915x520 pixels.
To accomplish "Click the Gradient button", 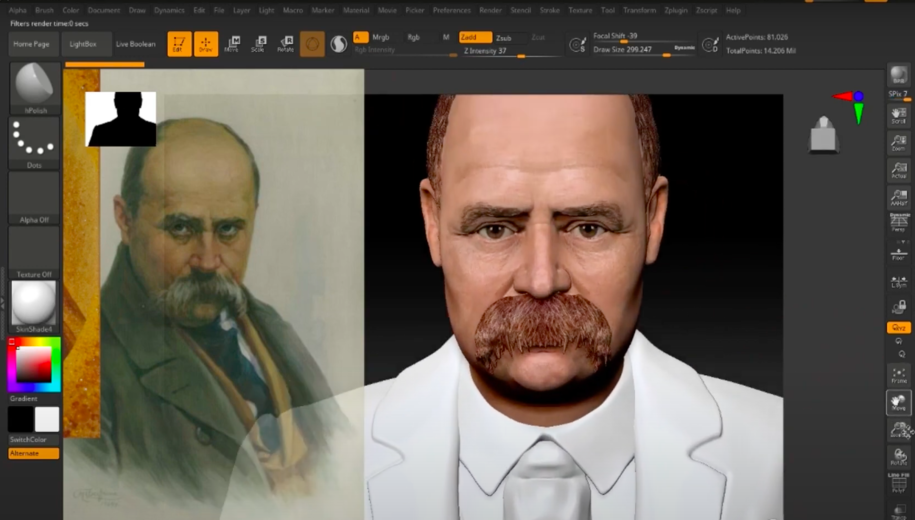I will [23, 399].
